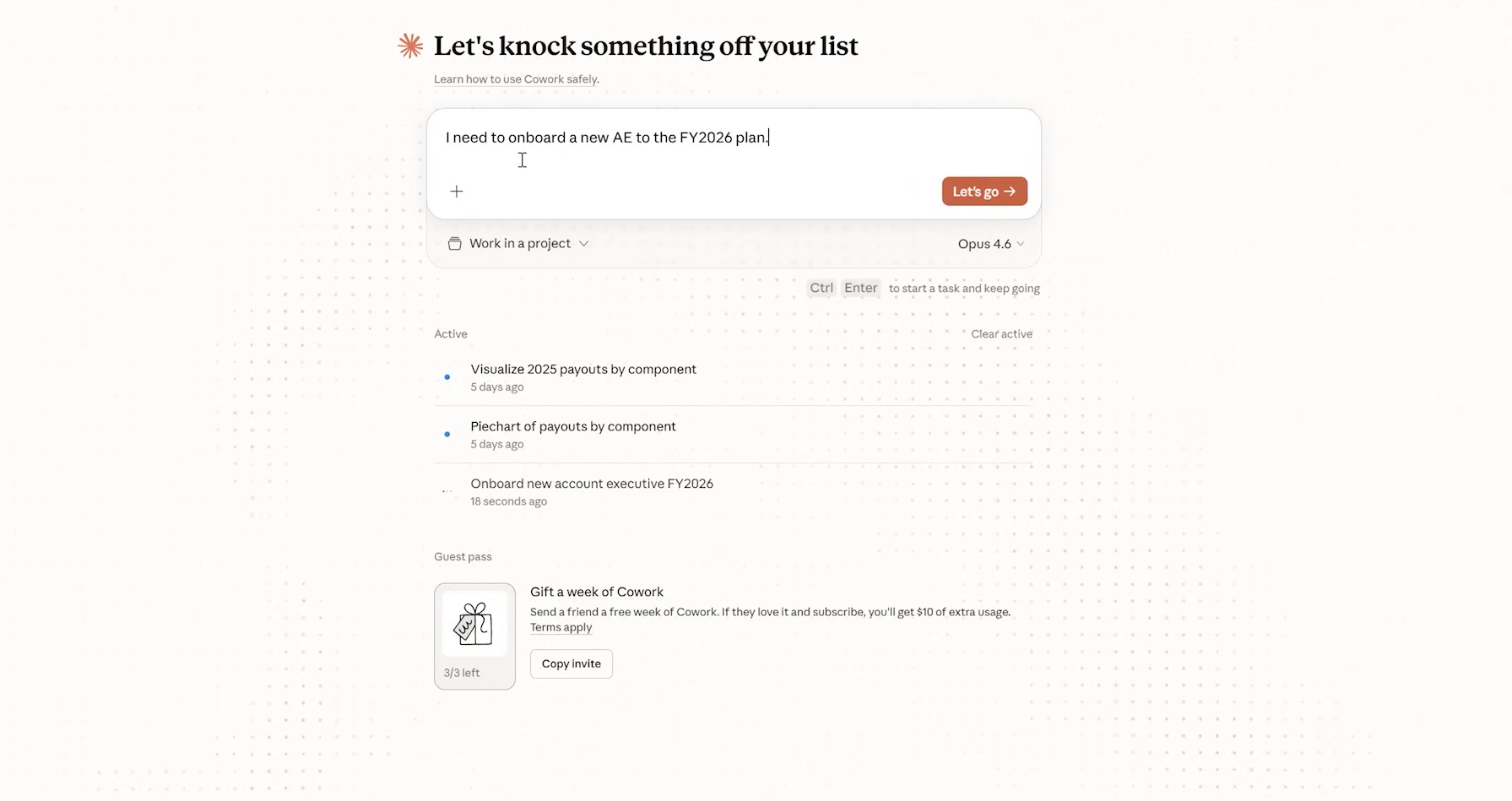Click the plus icon to attach files
This screenshot has width=1512, height=801.
pos(457,191)
